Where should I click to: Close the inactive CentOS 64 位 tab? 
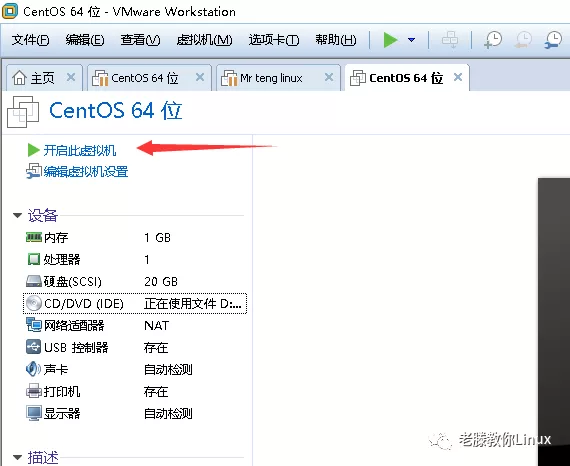pos(200,77)
